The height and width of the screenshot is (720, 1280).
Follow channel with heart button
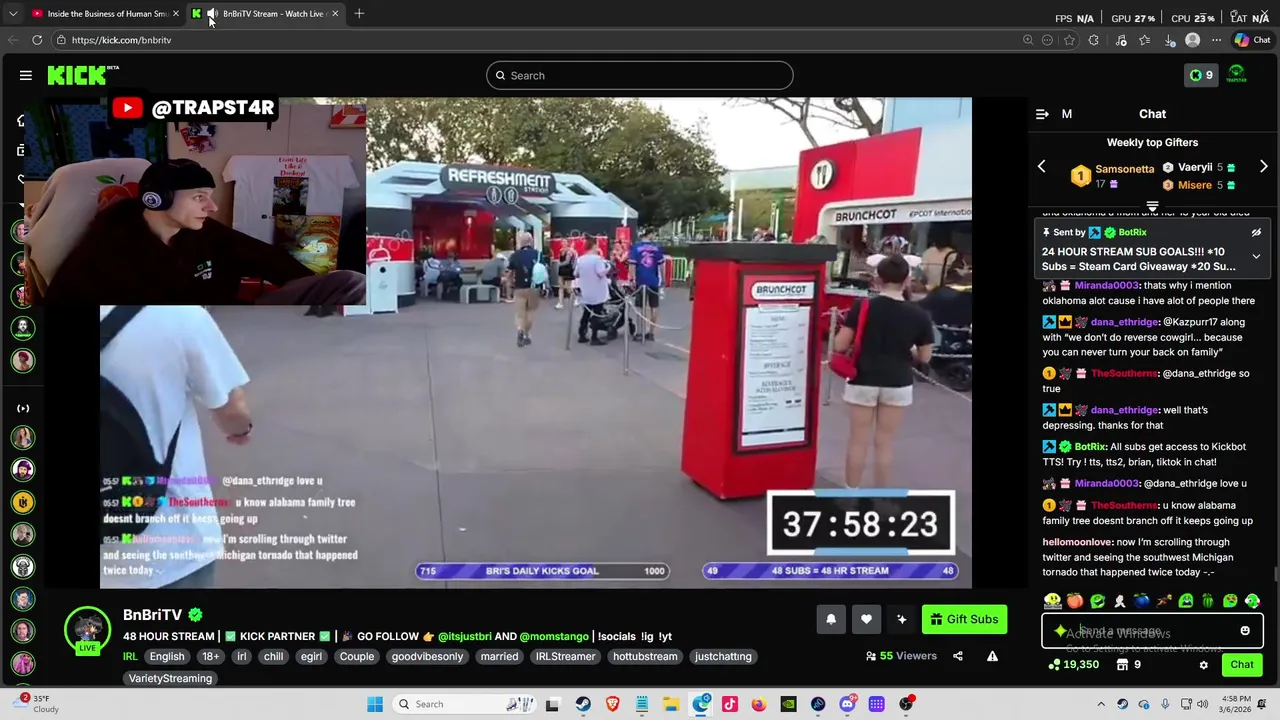[866, 619]
